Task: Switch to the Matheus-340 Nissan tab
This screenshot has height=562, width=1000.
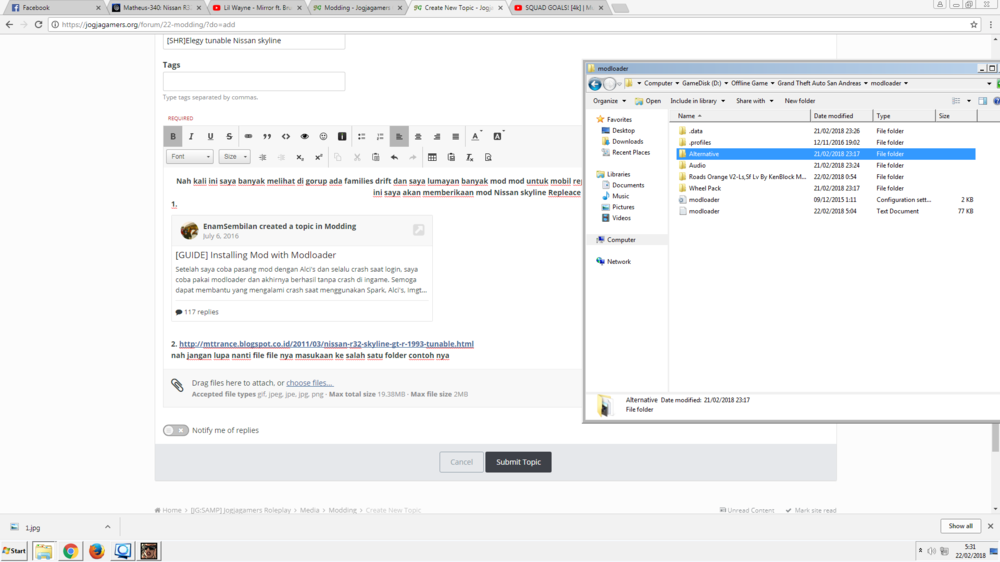Action: 157,8
